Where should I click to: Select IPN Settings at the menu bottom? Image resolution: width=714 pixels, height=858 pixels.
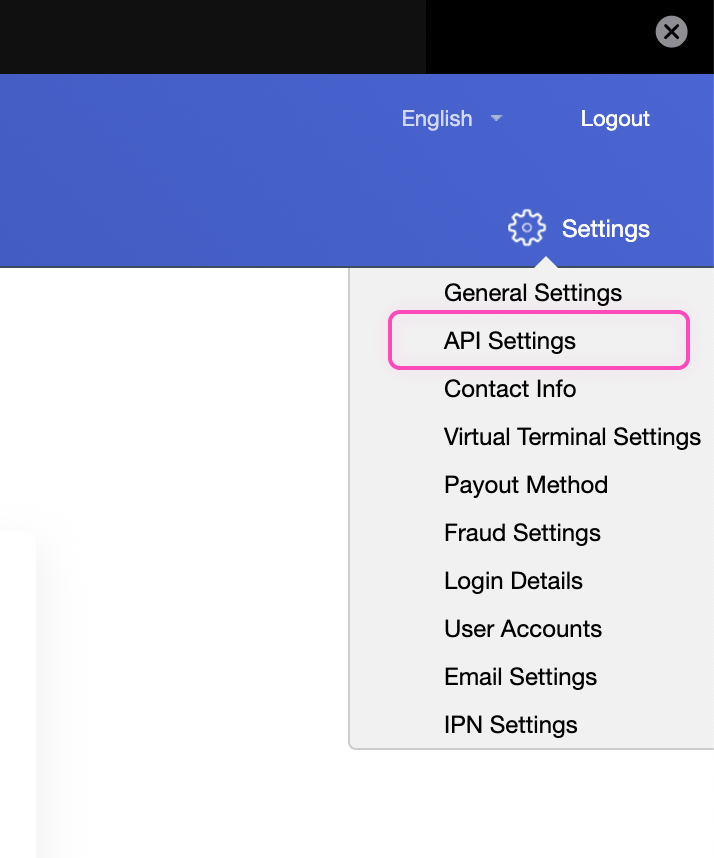point(510,725)
